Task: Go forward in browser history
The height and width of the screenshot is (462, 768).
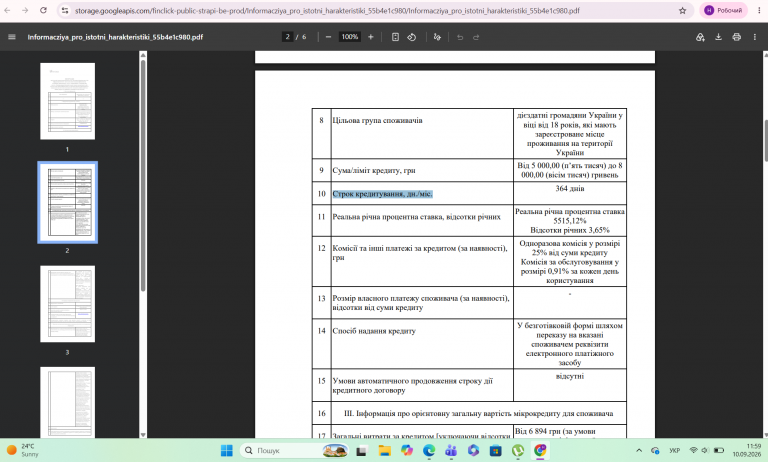Action: 25,10
